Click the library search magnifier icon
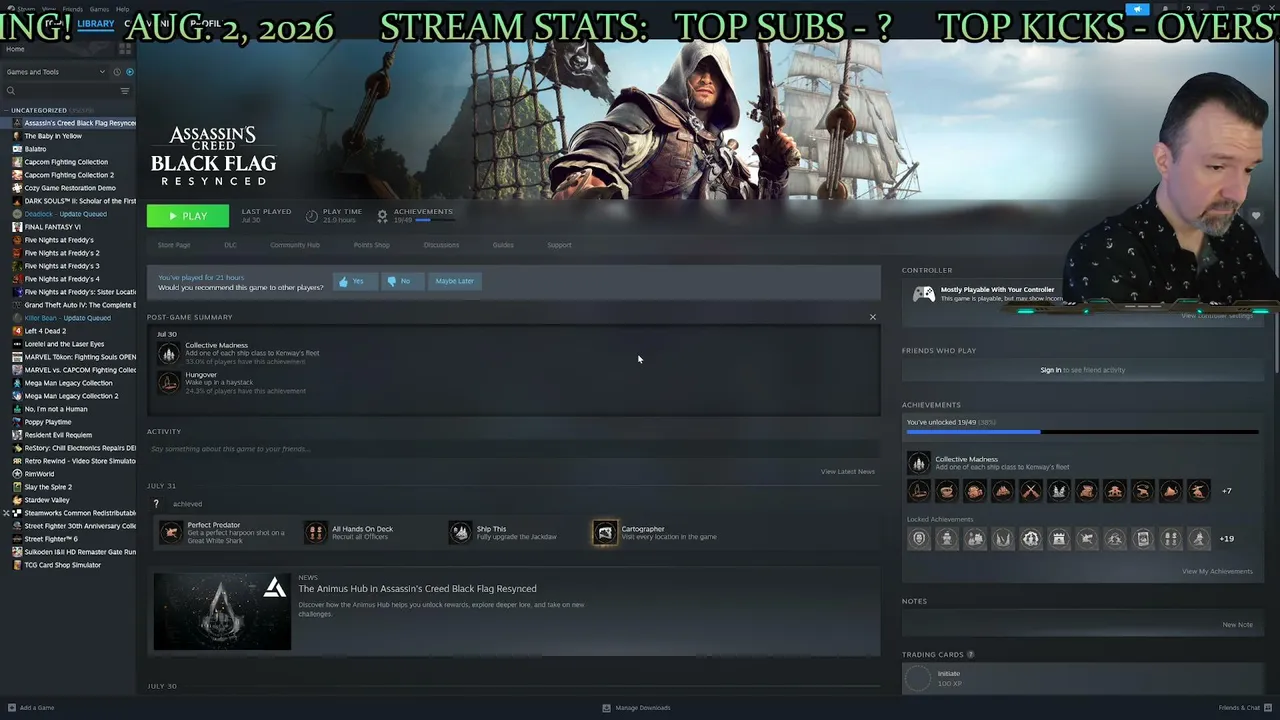This screenshot has width=1280, height=720. pos(11,91)
